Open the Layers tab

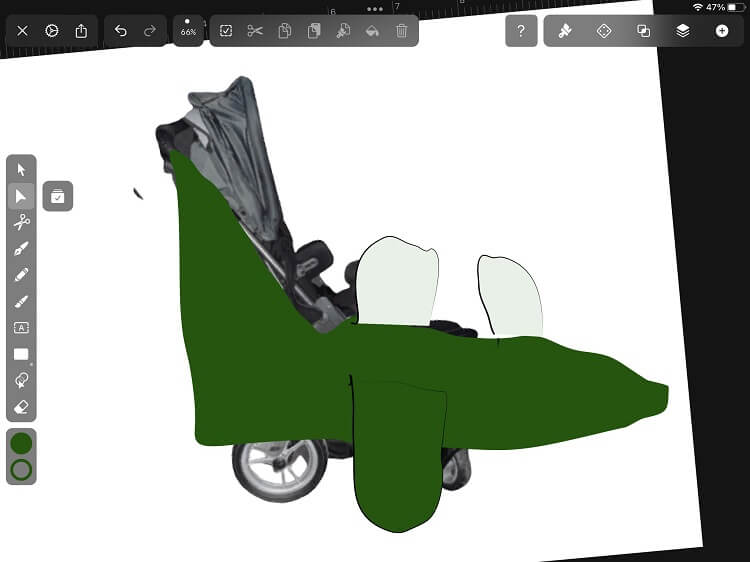pos(683,31)
